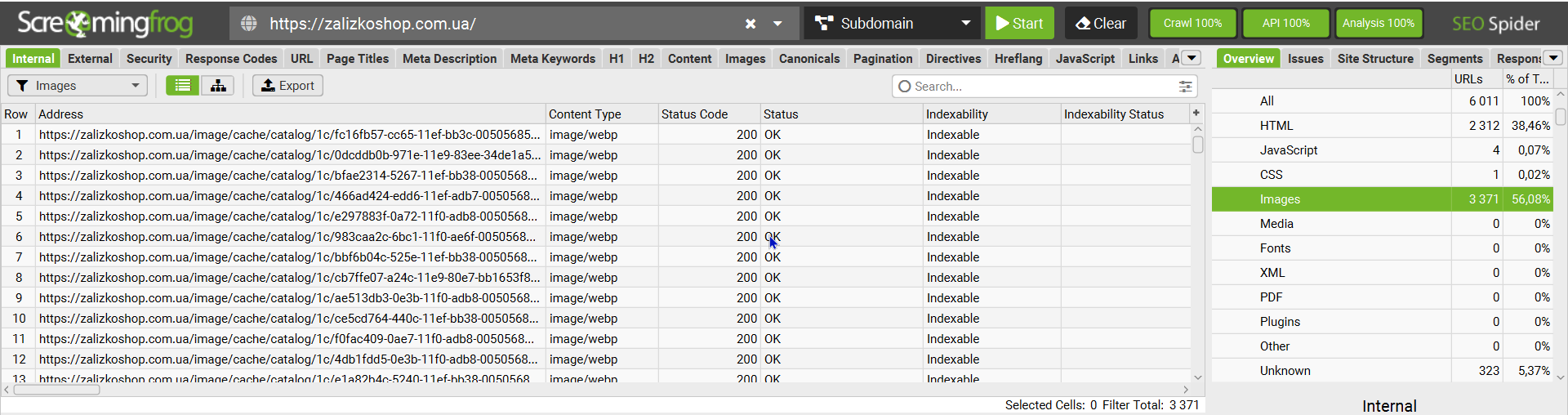Viewport: 1568px width, 415px height.
Task: Switch to tree view mode
Action: pyautogui.click(x=218, y=86)
